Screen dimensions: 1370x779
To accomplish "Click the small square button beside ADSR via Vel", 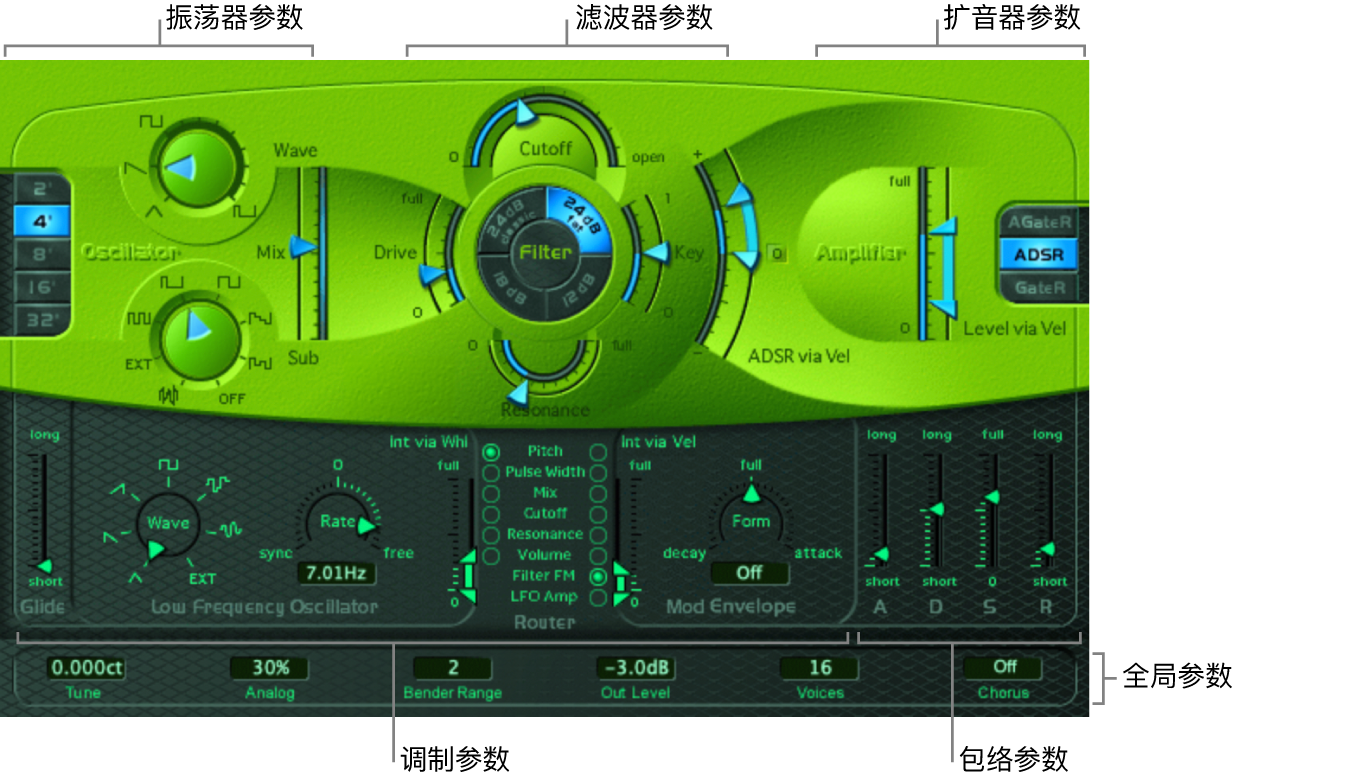I will pyautogui.click(x=777, y=254).
